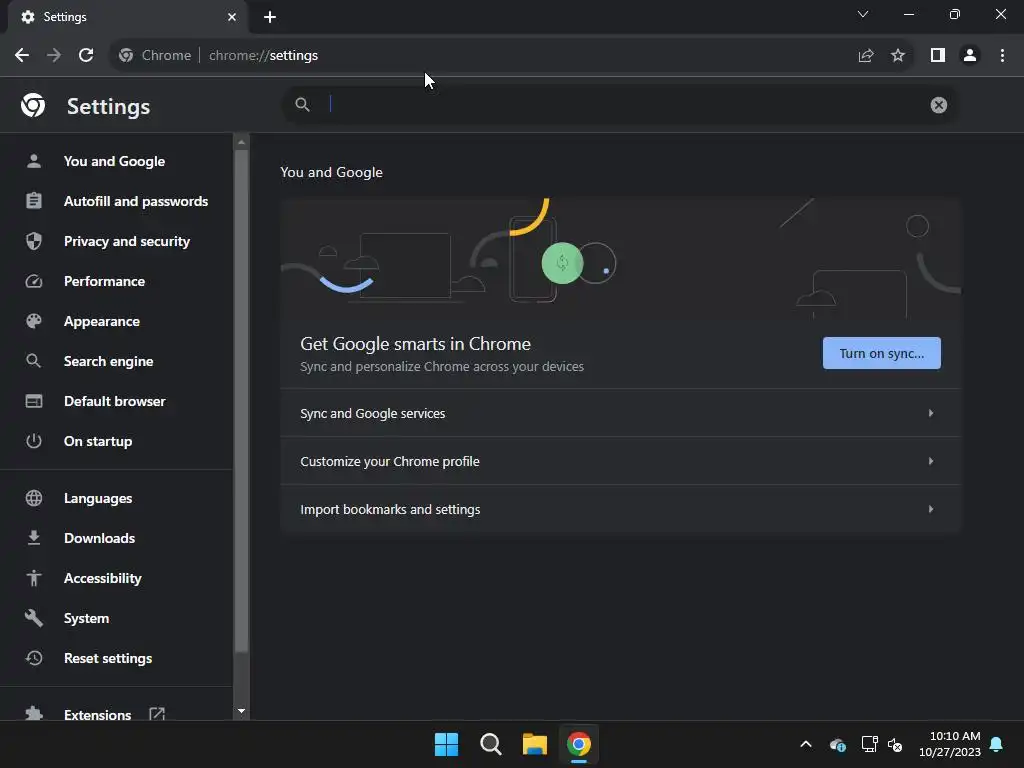The width and height of the screenshot is (1024, 768).
Task: Click the magnifier icon in settings search
Action: (302, 104)
